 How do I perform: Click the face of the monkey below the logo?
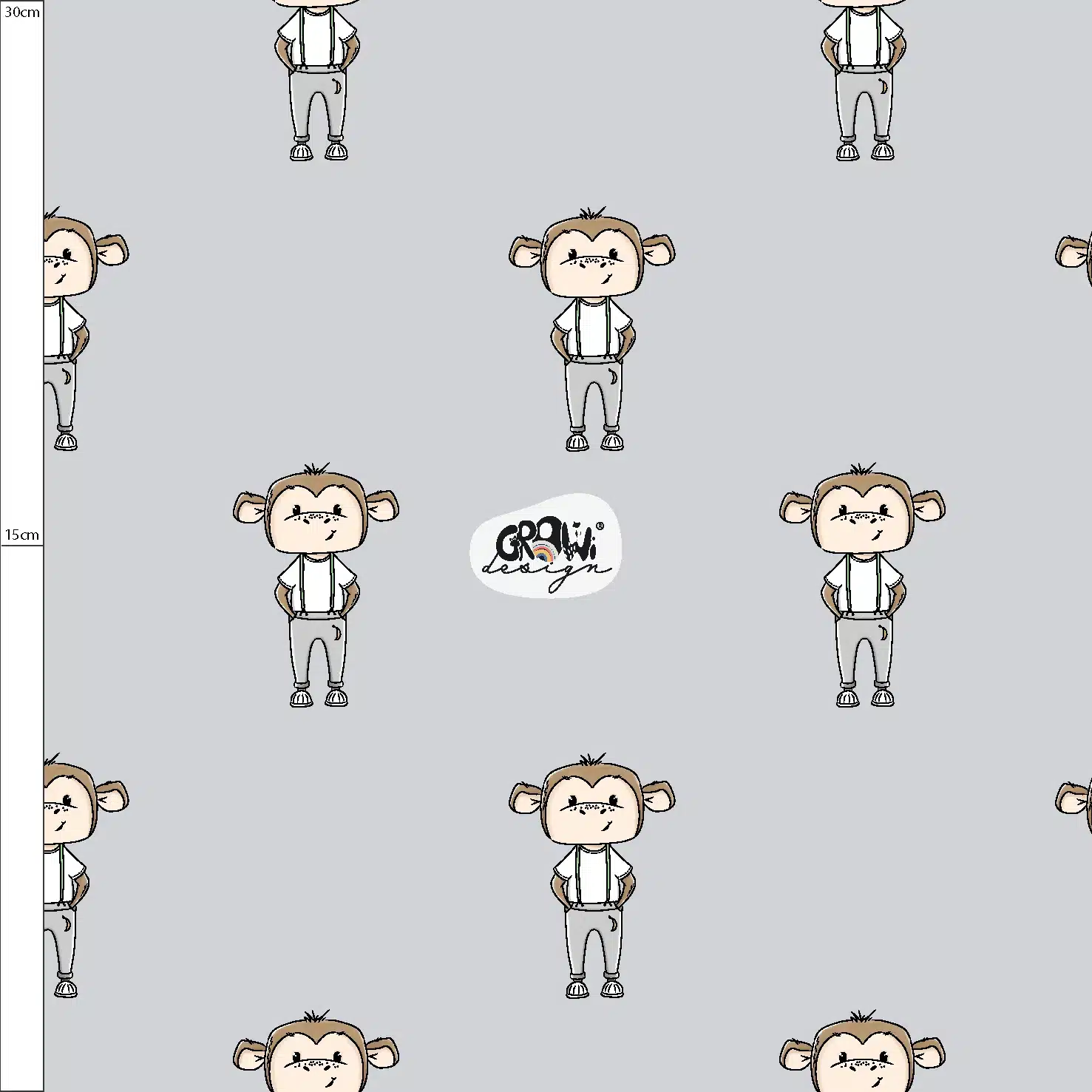591,810
